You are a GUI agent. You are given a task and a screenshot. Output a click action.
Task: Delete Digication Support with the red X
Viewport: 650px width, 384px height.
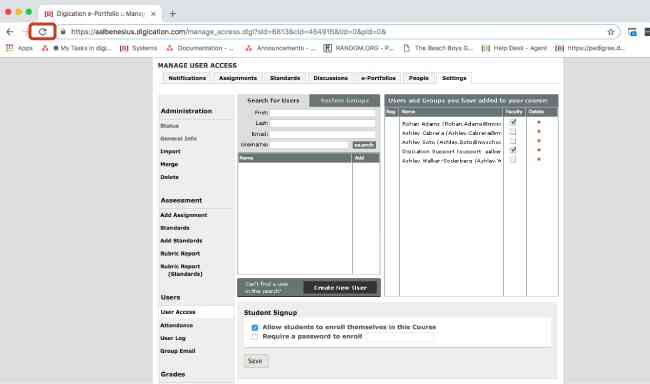pos(539,150)
